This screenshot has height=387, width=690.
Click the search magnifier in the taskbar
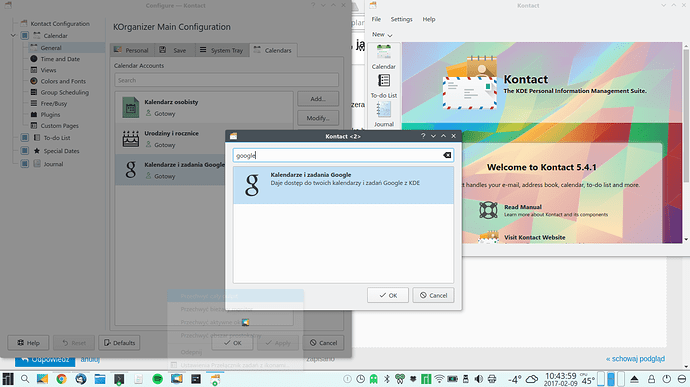(x=25, y=379)
